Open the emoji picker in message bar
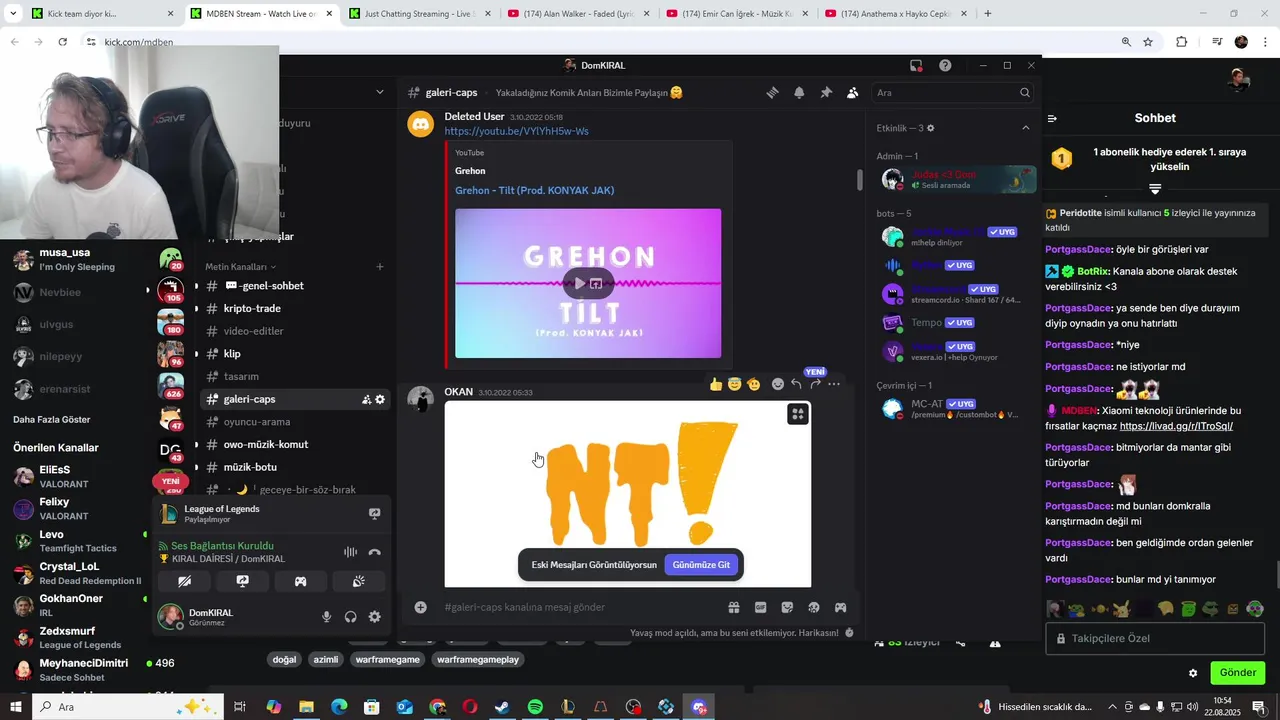 814,607
